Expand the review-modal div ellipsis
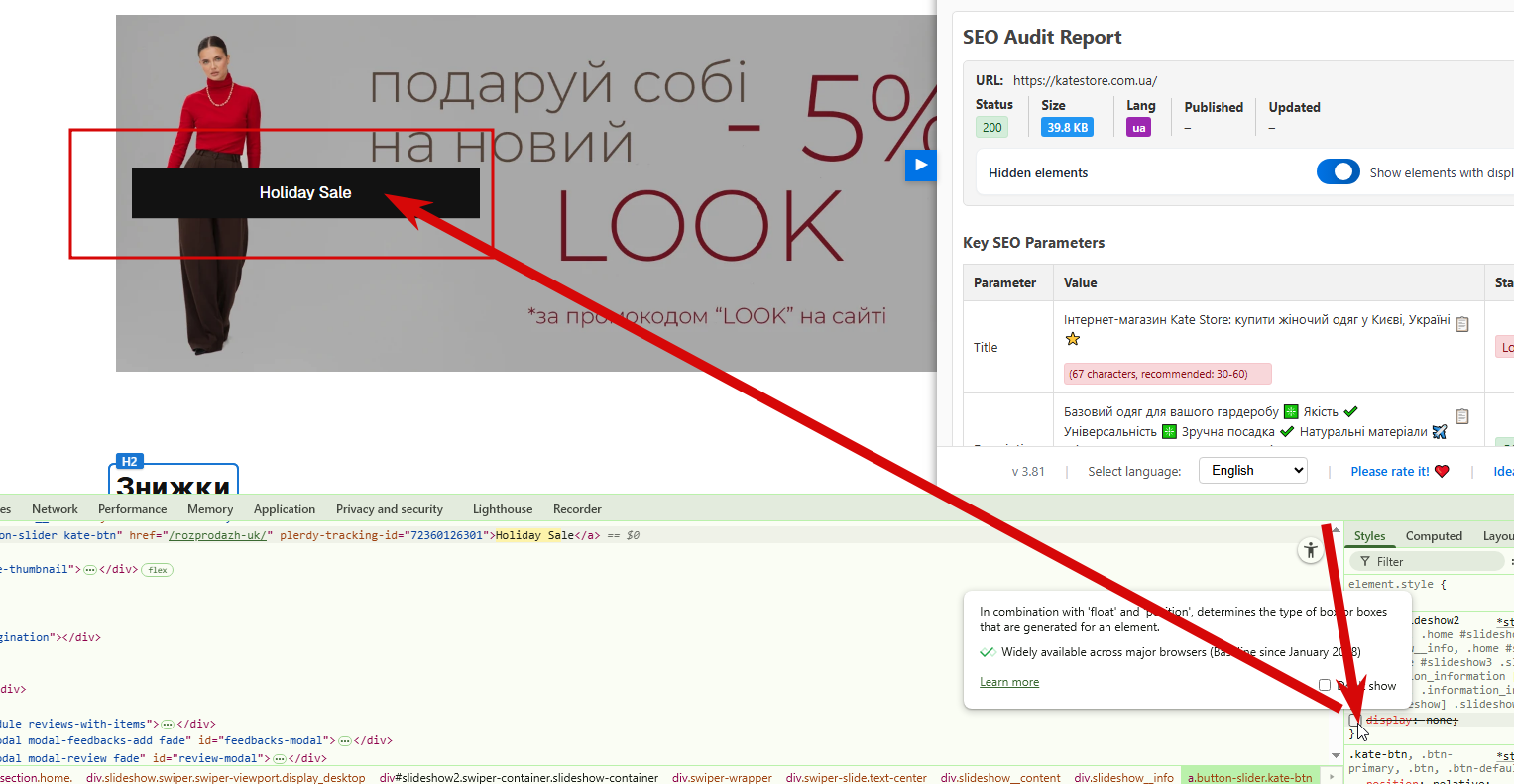The width and height of the screenshot is (1514, 784). (x=280, y=759)
